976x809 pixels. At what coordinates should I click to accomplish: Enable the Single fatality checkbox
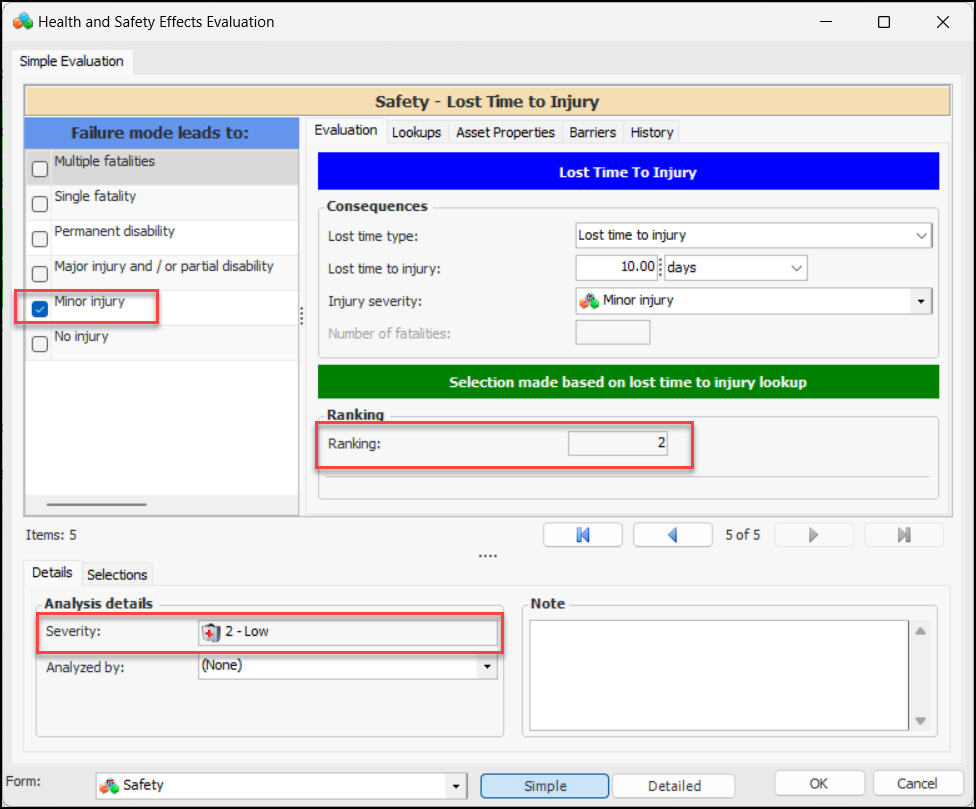tap(40, 204)
